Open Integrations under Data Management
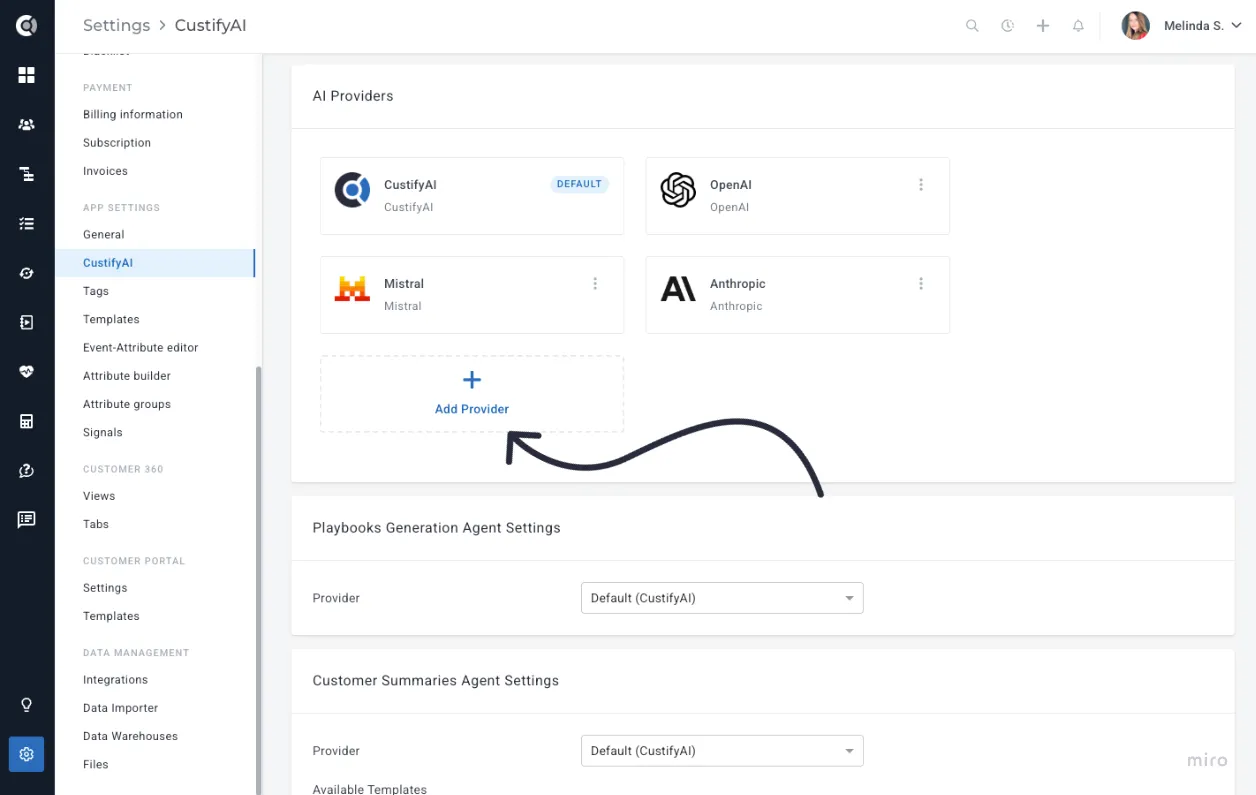Image resolution: width=1256 pixels, height=795 pixels. (x=115, y=680)
